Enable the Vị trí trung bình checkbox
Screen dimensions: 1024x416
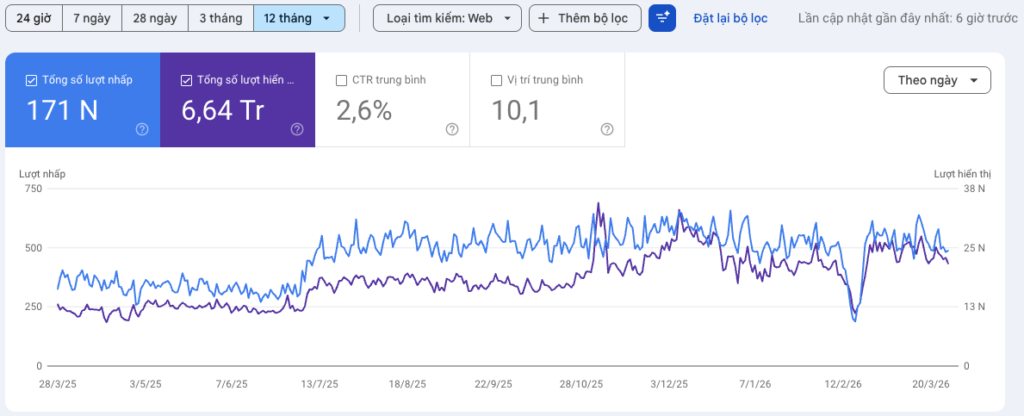coord(497,80)
